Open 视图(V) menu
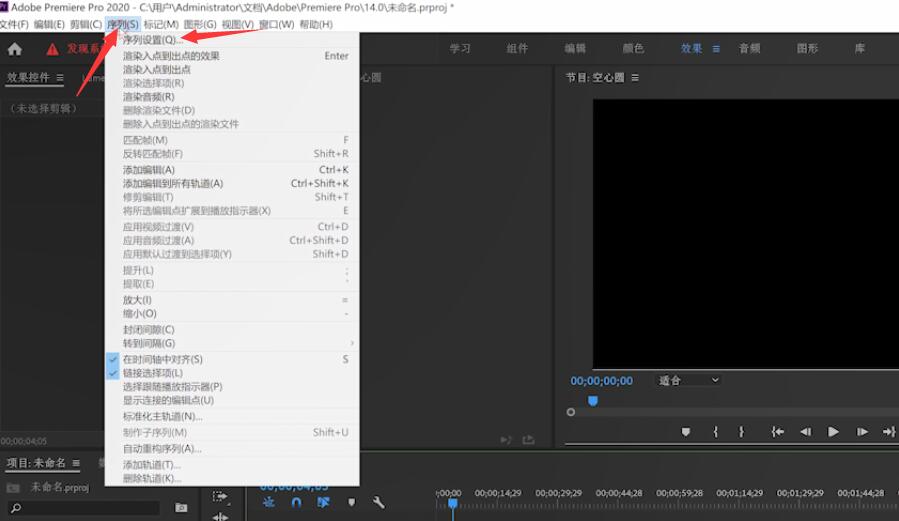899x521 pixels. point(238,24)
